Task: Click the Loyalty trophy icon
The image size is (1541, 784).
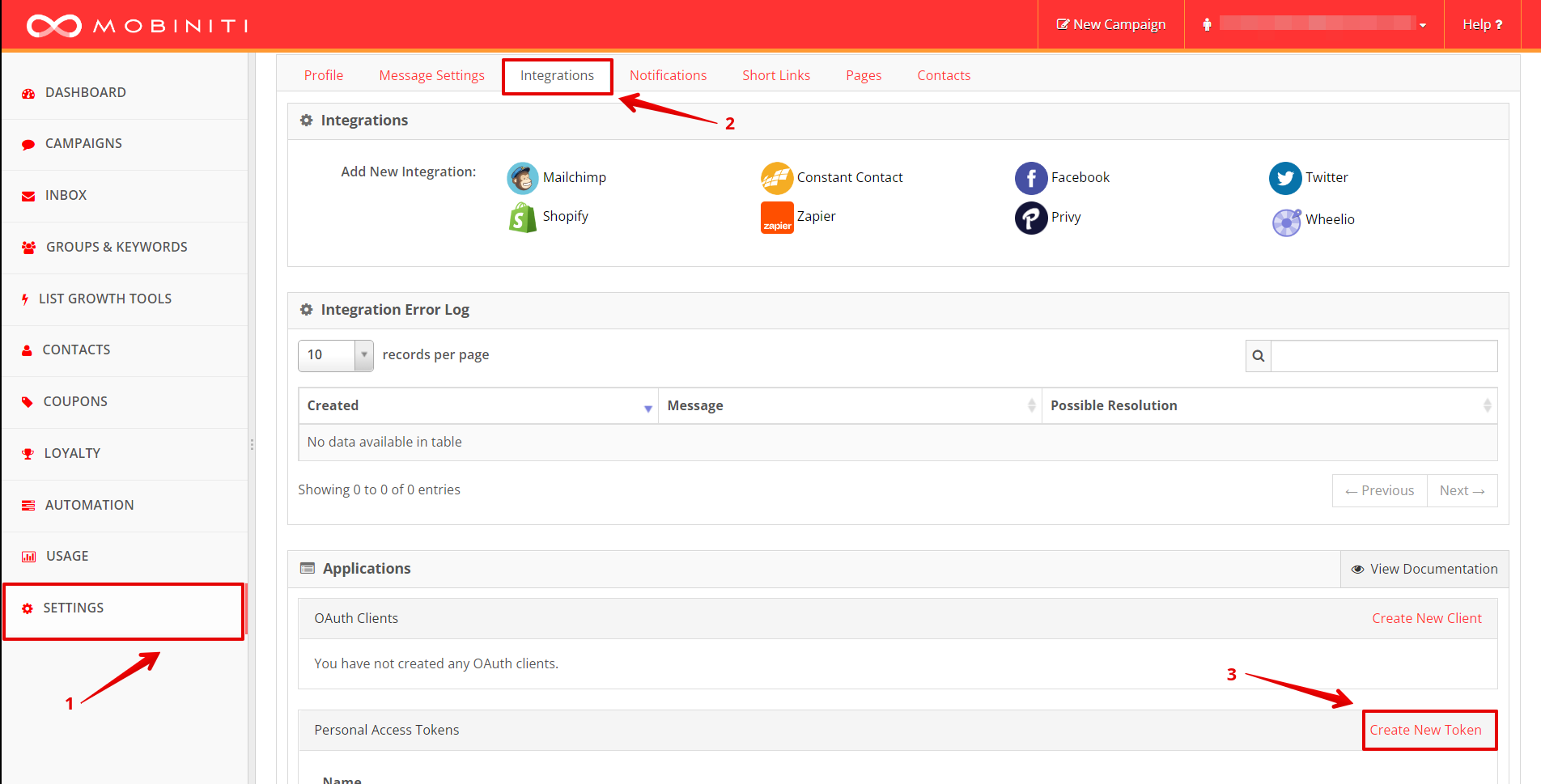Action: [28, 454]
